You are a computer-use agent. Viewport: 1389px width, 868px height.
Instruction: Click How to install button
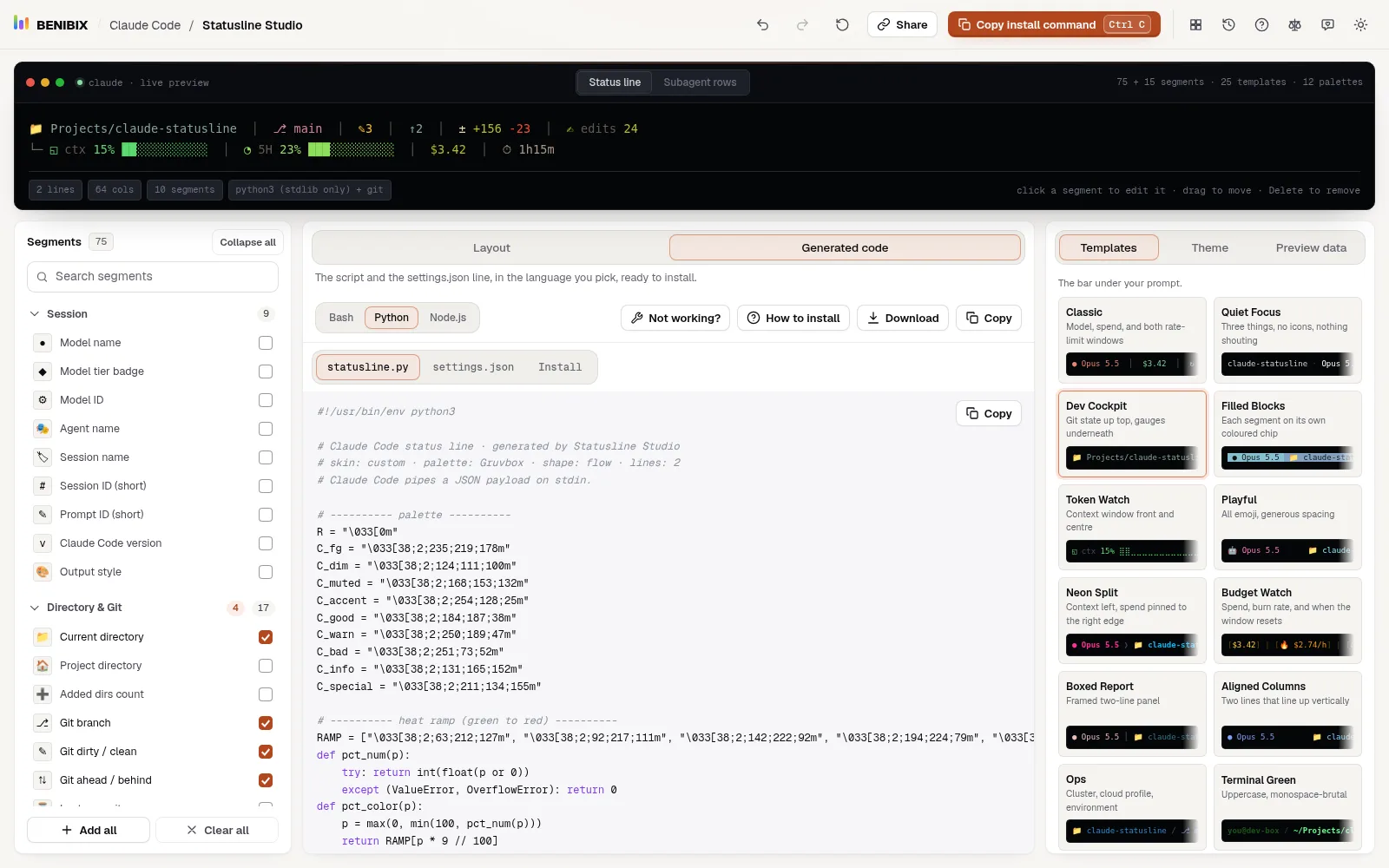(793, 318)
